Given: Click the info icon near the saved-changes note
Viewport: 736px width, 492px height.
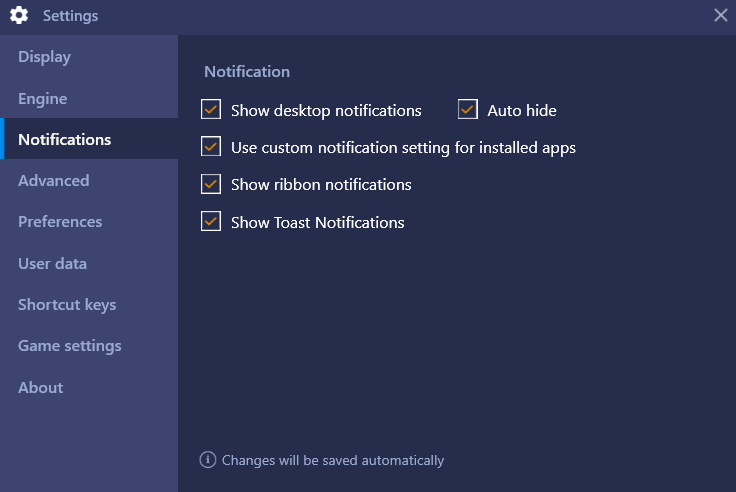Looking at the screenshot, I should [208, 460].
